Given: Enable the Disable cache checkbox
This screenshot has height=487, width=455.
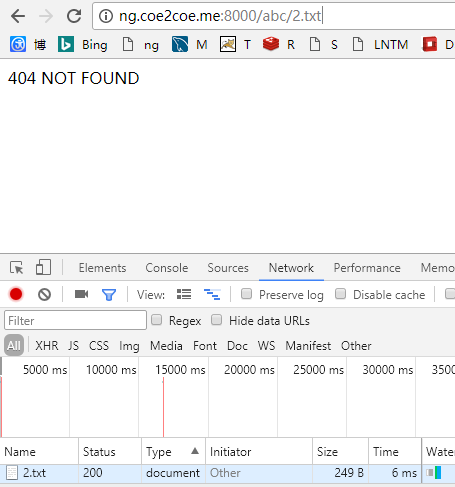Looking at the screenshot, I should [340, 294].
